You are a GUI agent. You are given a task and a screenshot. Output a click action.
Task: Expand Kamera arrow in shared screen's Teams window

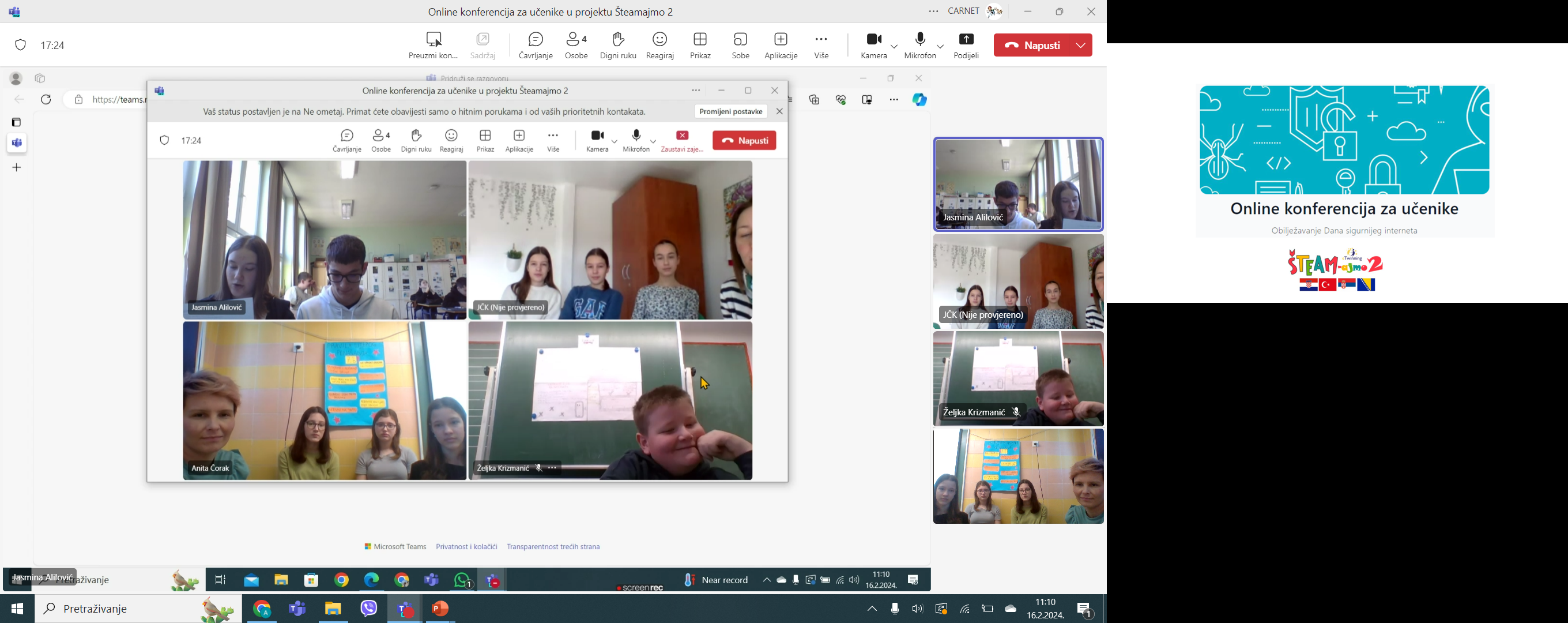[x=615, y=141]
